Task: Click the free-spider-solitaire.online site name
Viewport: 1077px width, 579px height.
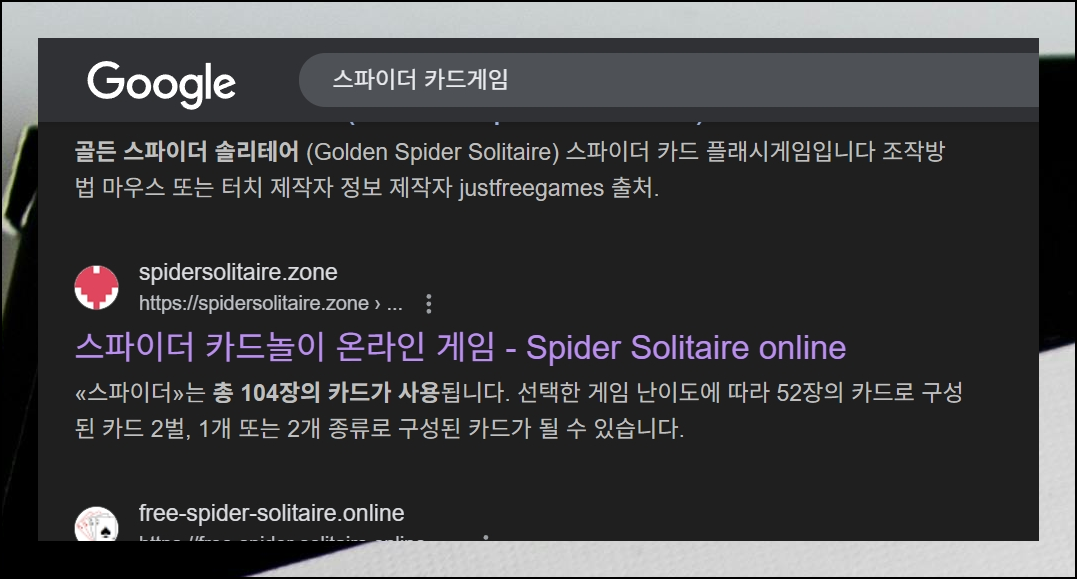Action: tap(271, 513)
